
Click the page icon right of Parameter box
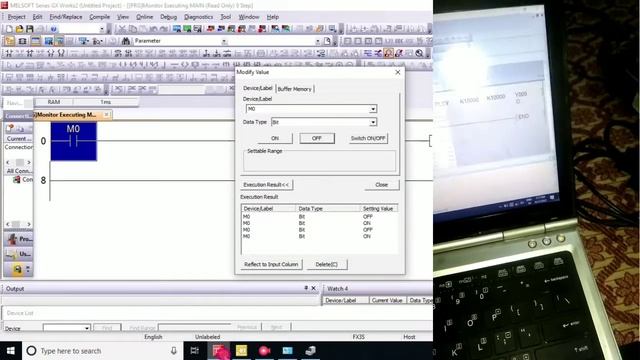pyautogui.click(x=327, y=41)
